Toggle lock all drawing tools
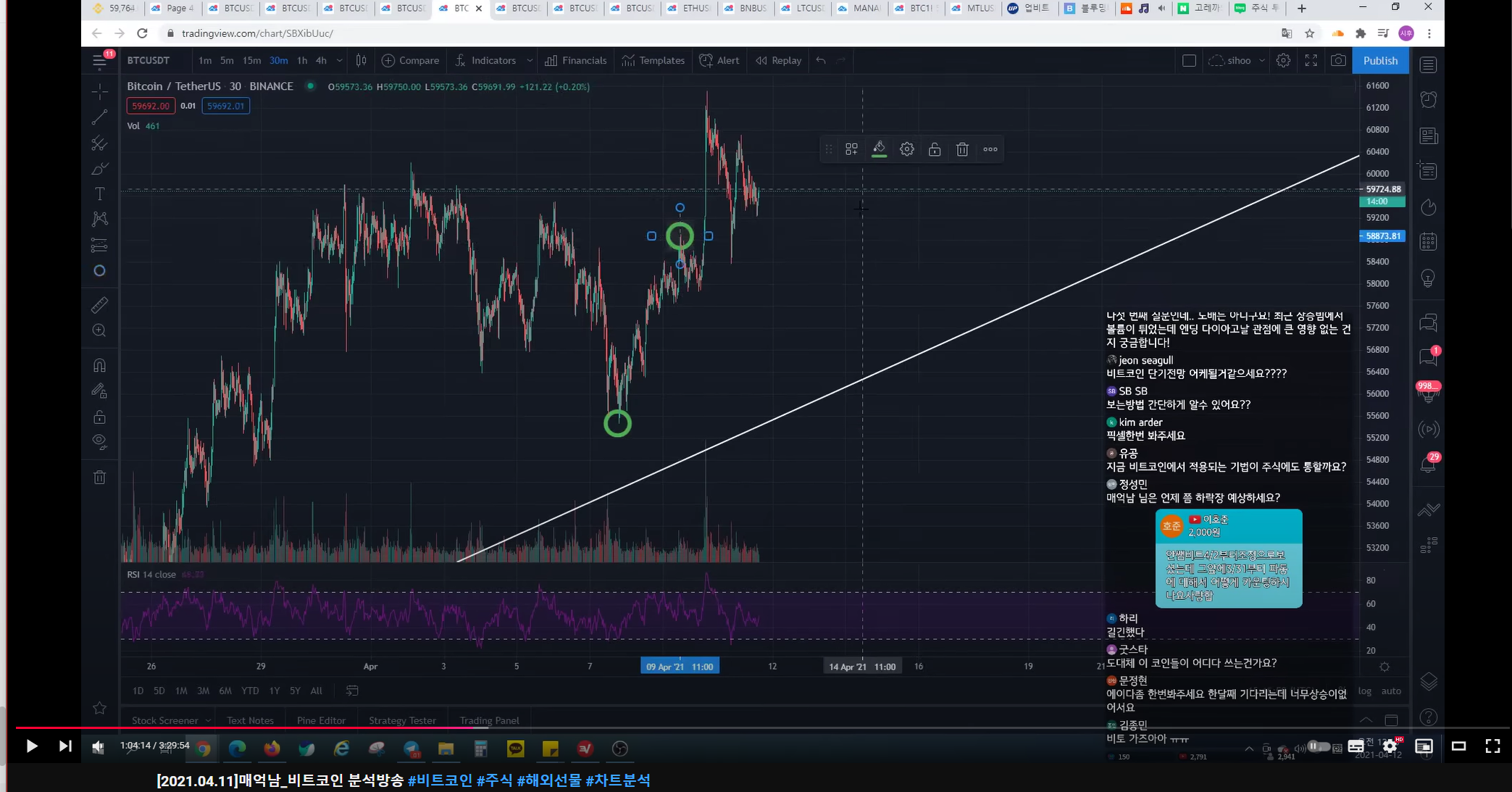The image size is (1512, 792). [x=99, y=417]
